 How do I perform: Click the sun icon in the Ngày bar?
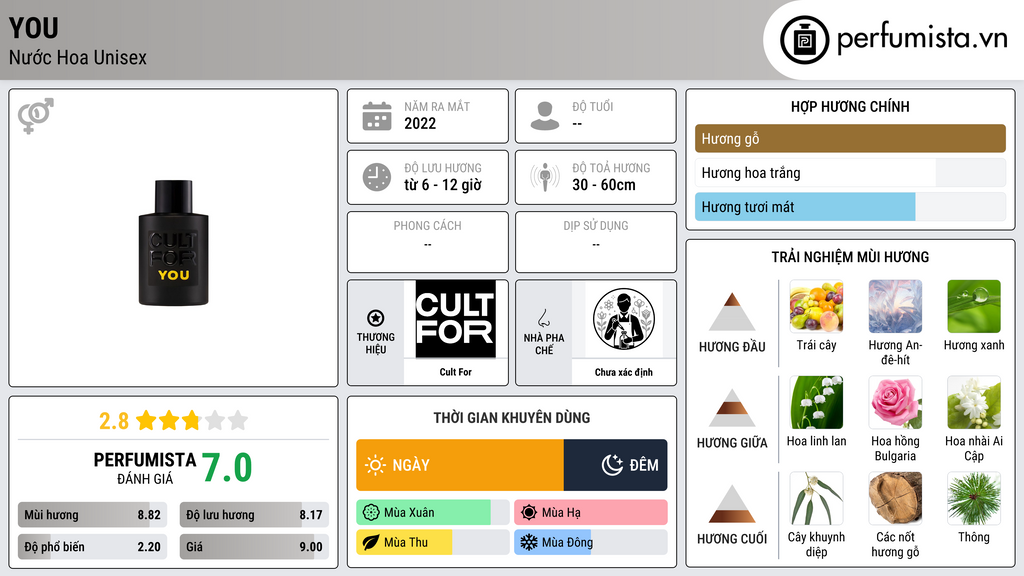point(376,465)
